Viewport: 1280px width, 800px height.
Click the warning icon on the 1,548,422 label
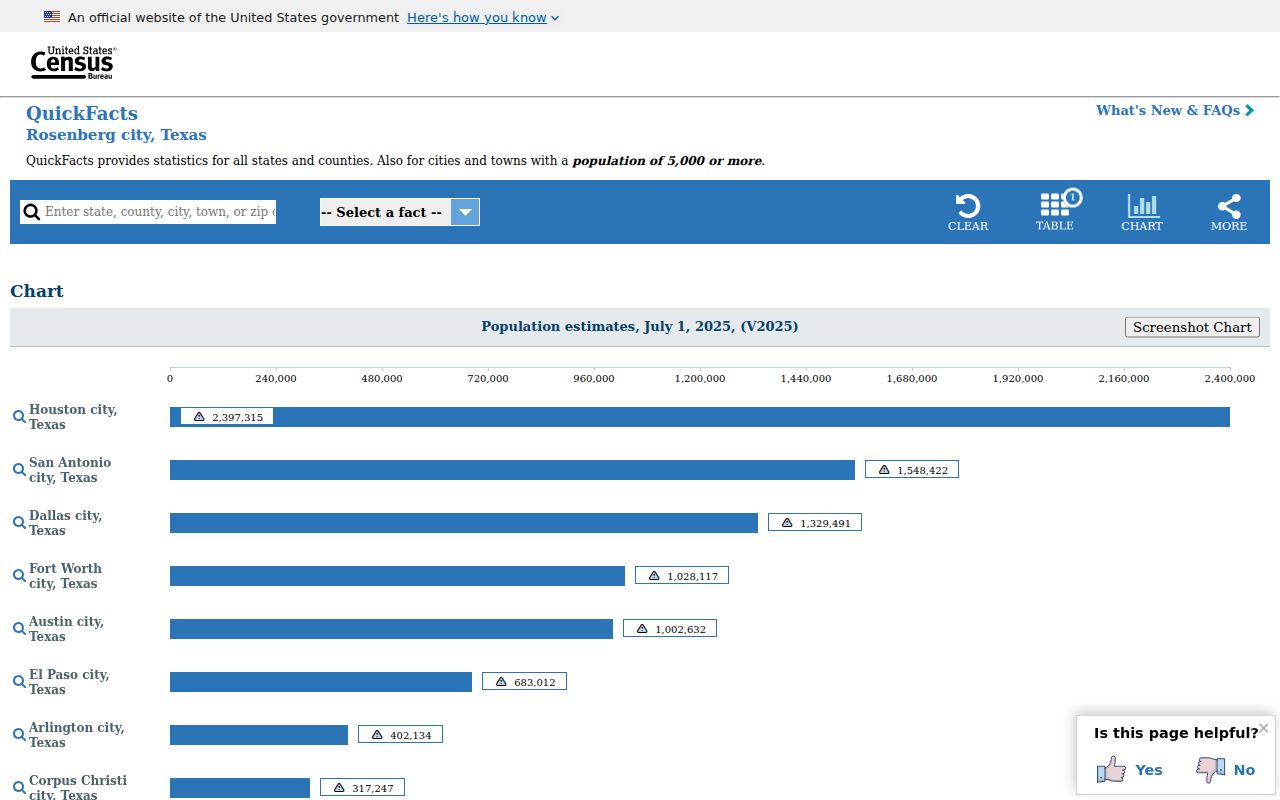884,470
